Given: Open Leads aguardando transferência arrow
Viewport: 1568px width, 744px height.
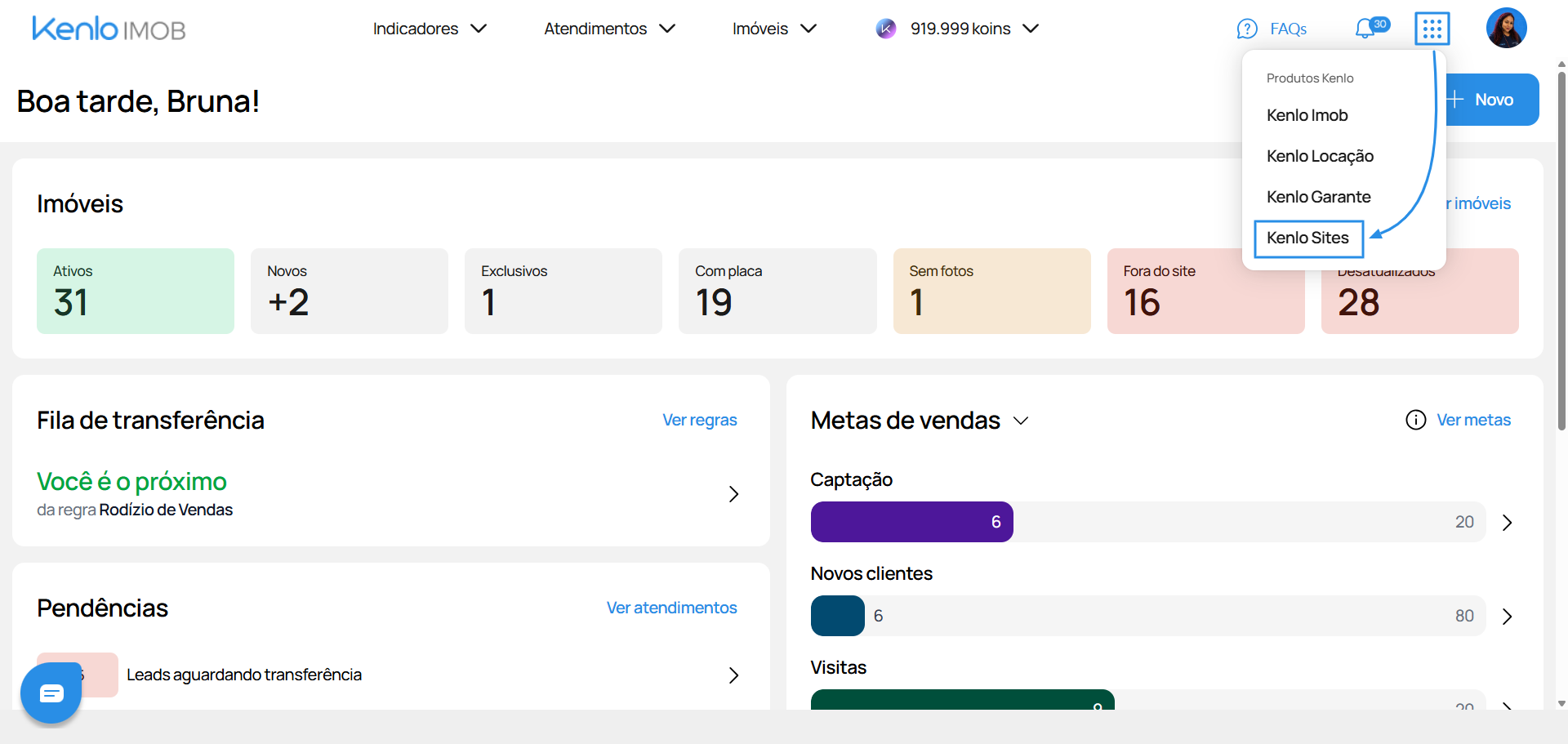Looking at the screenshot, I should (x=733, y=675).
